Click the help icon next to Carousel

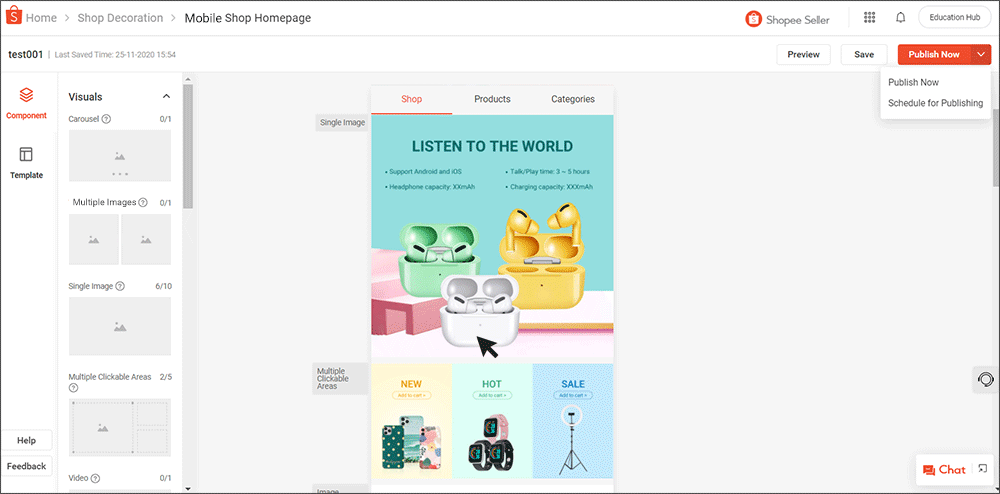pyautogui.click(x=107, y=119)
